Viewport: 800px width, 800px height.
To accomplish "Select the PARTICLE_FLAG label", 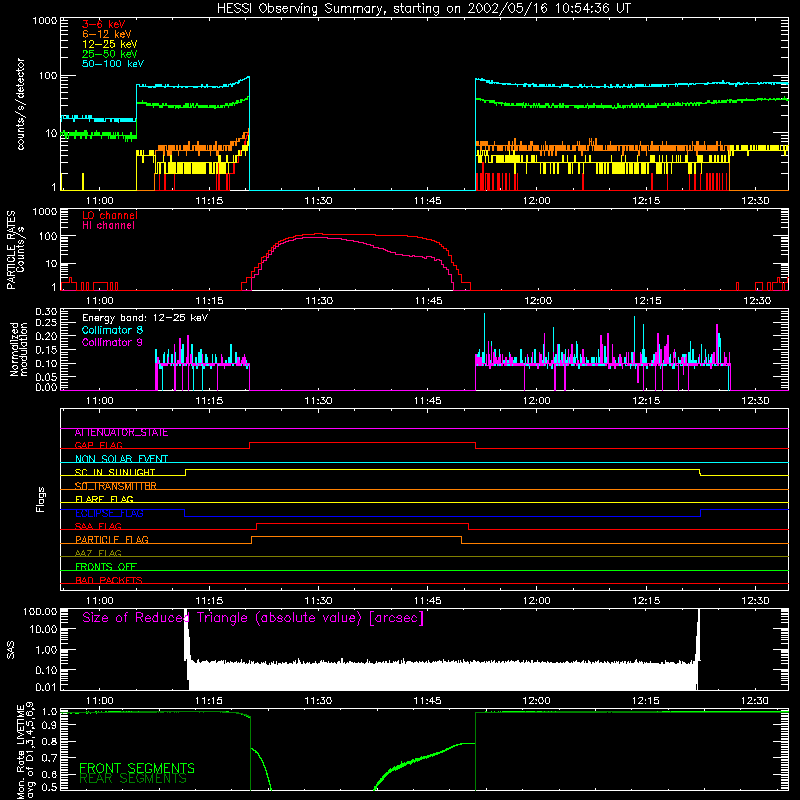I will [x=112, y=540].
